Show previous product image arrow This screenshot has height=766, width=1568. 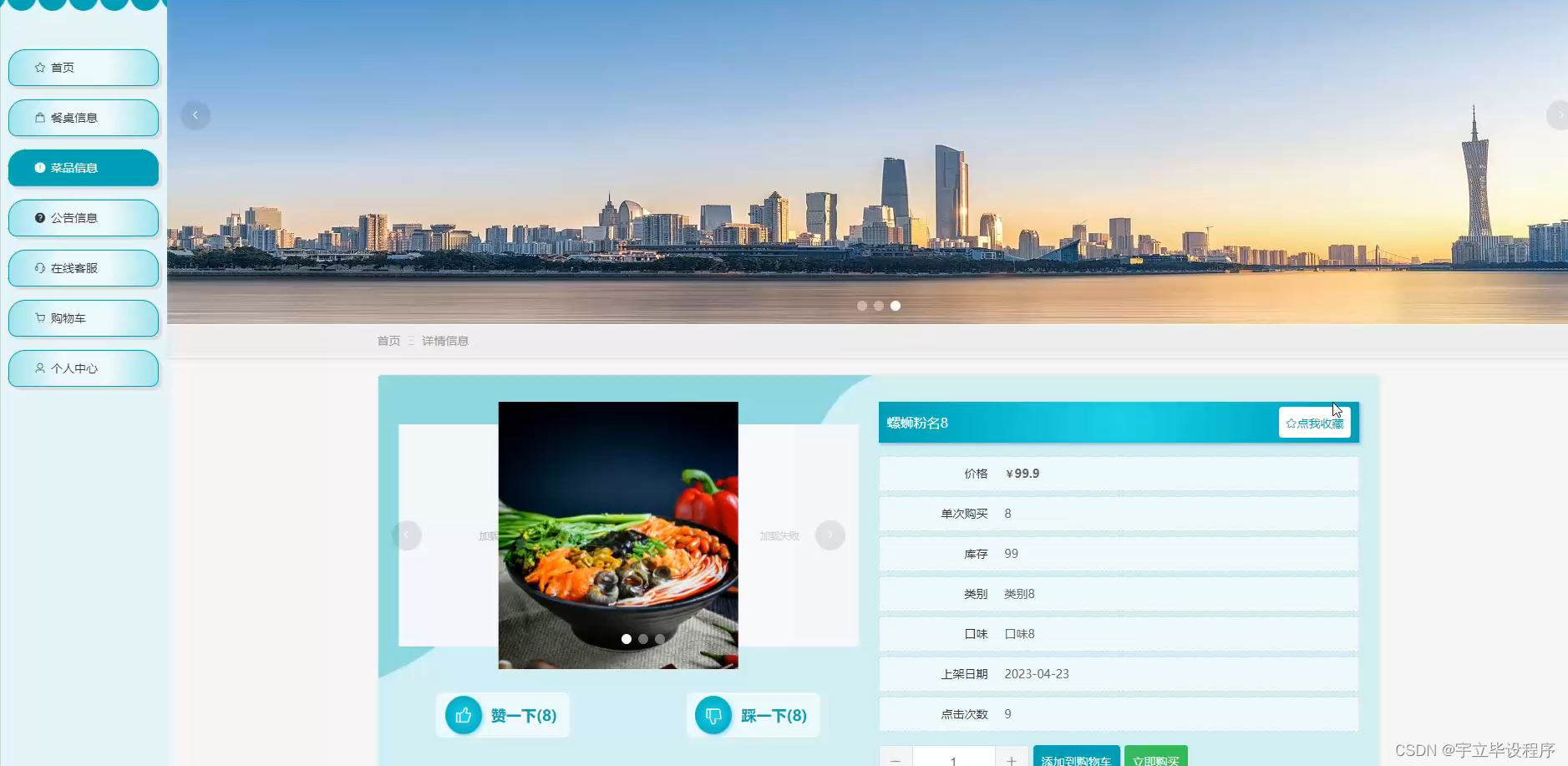pos(407,535)
